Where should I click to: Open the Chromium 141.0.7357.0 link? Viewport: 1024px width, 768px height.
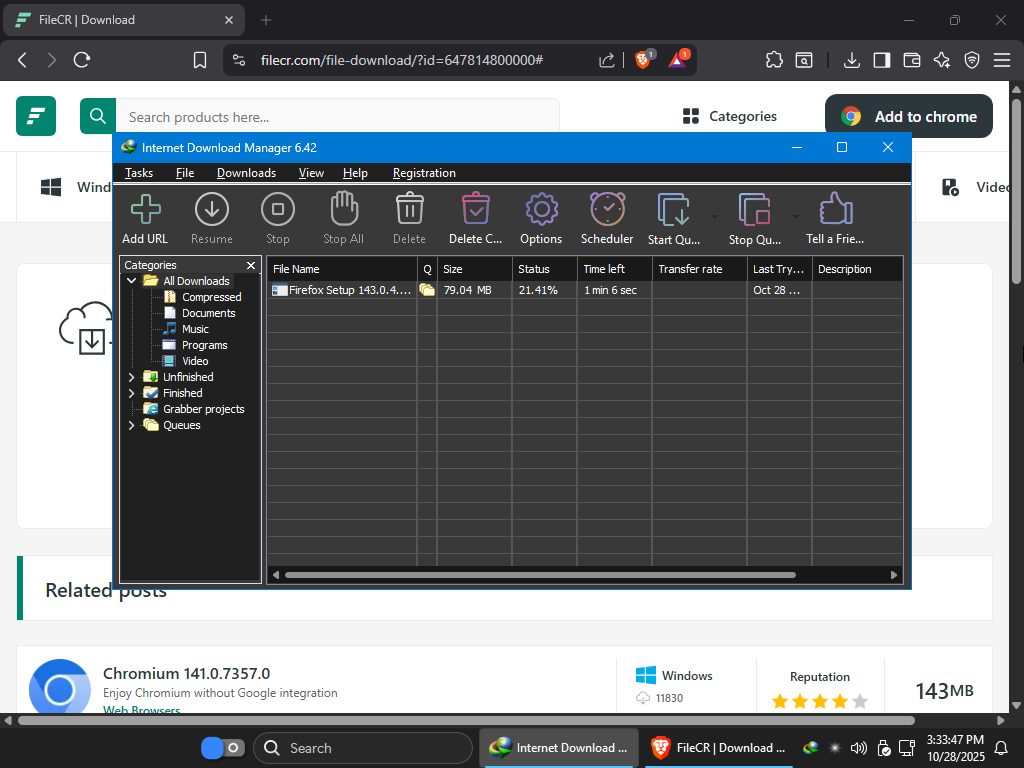[186, 673]
